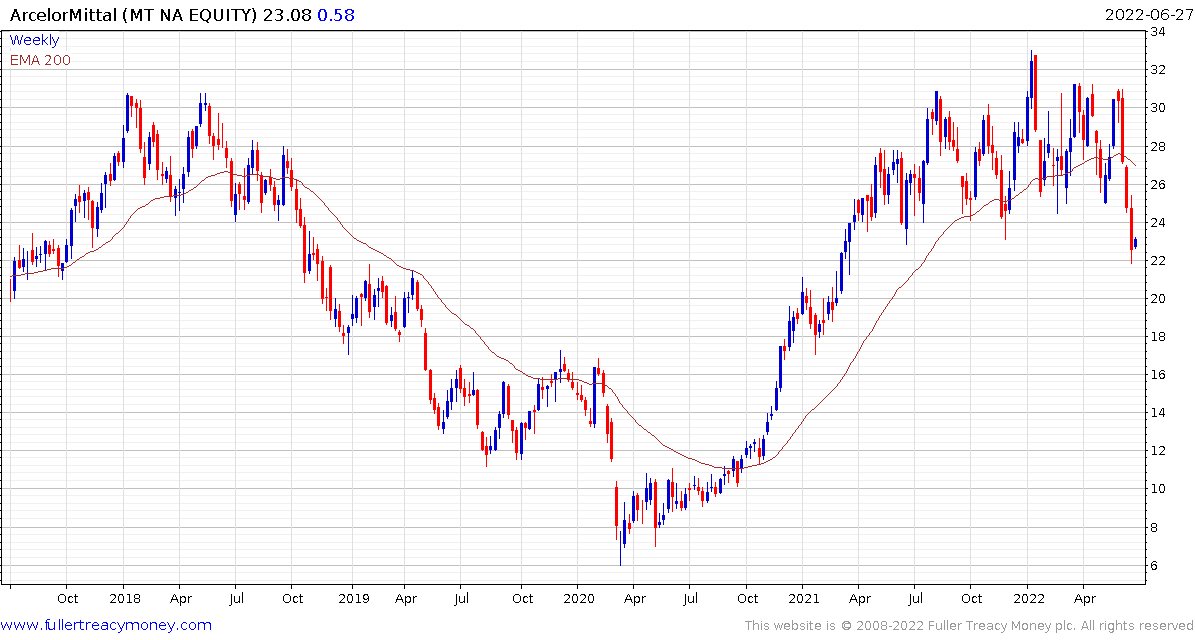Click the 2019 label on time axis

tap(351, 599)
